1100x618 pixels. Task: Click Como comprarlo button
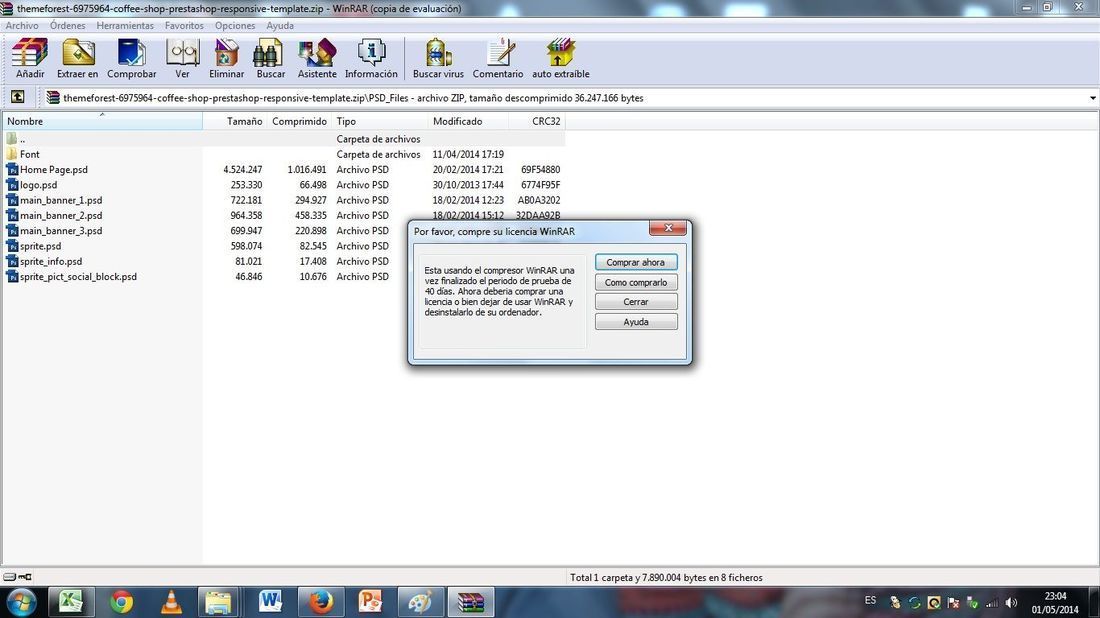(x=636, y=282)
